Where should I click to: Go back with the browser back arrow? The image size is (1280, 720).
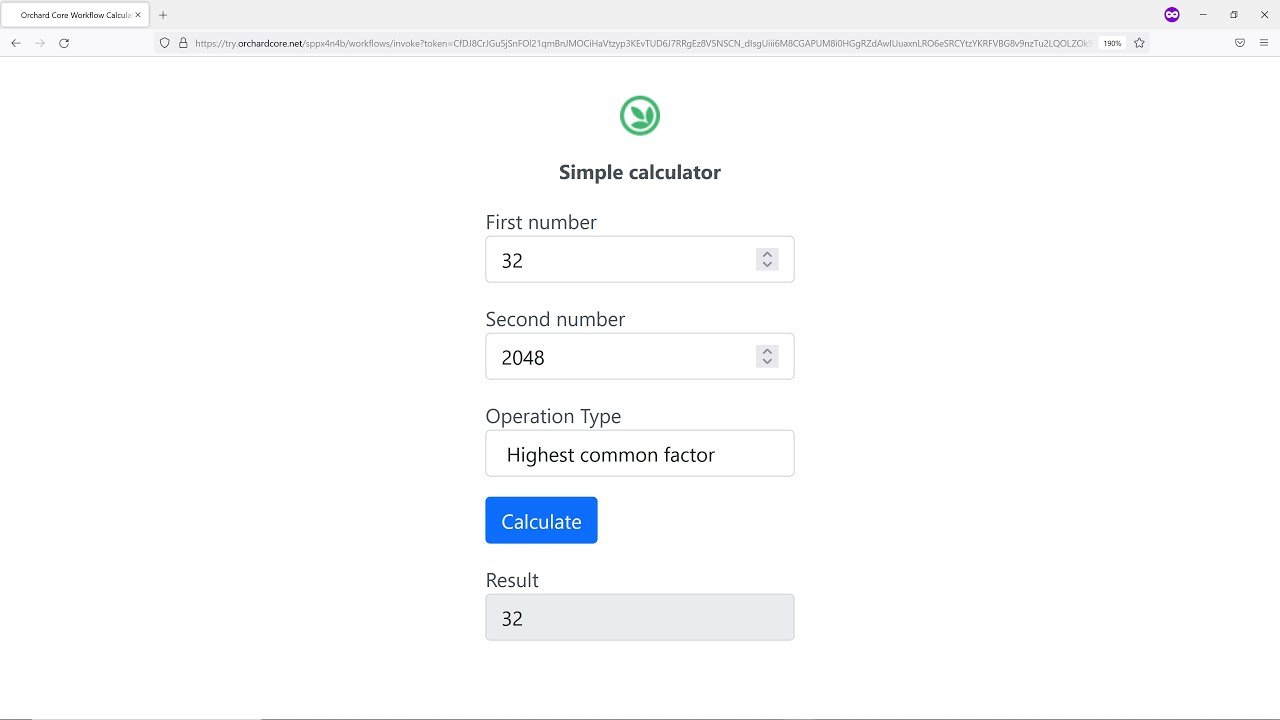coord(16,43)
